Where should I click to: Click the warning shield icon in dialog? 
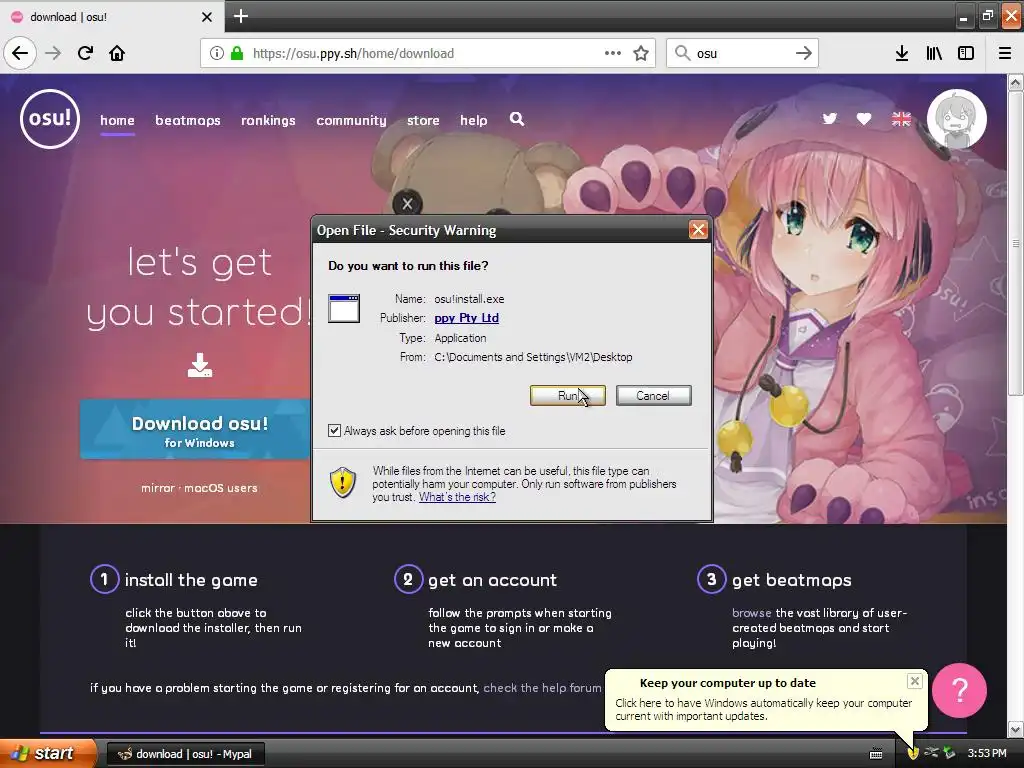tap(343, 483)
